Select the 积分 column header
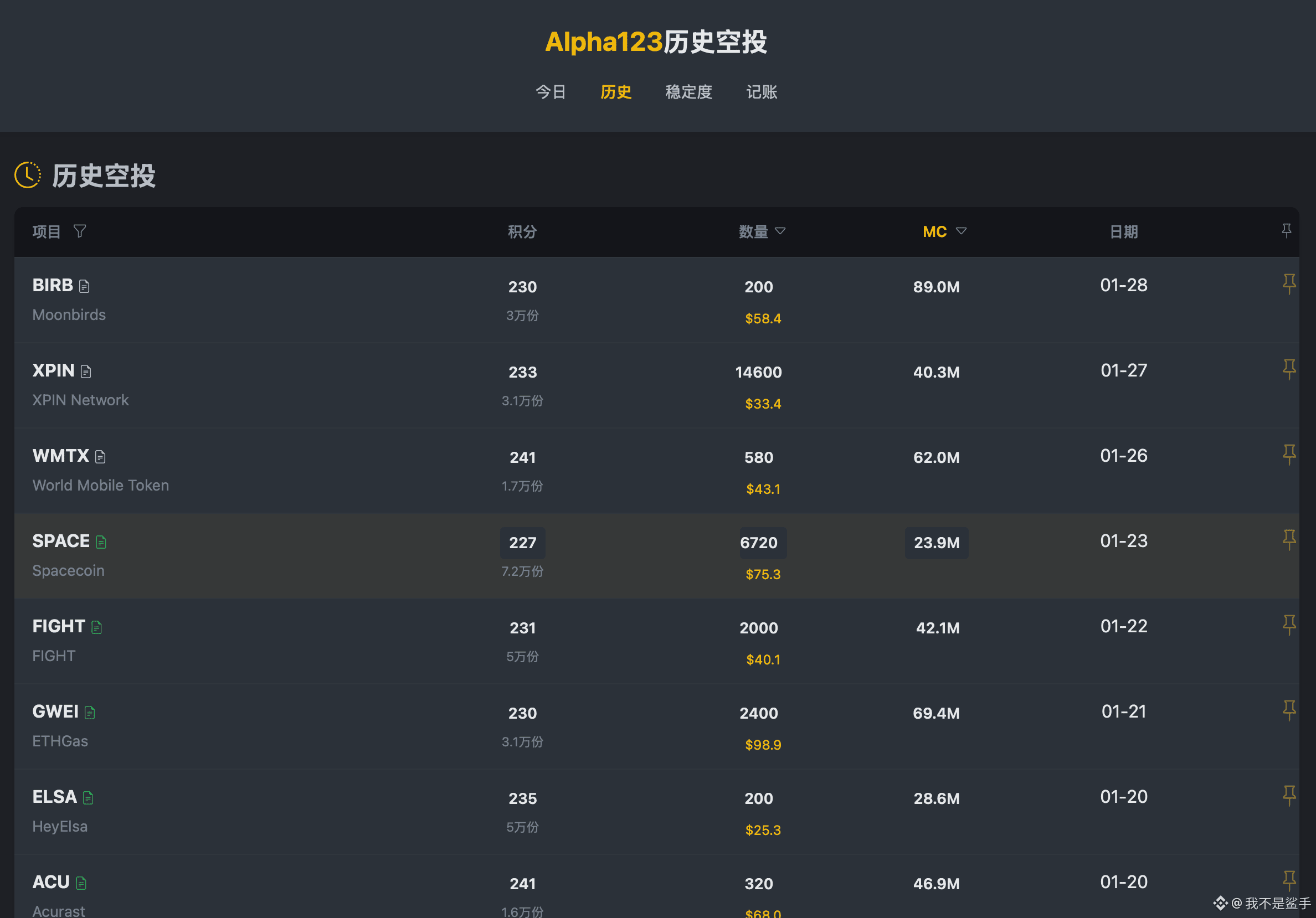The height and width of the screenshot is (918, 1316). (522, 231)
